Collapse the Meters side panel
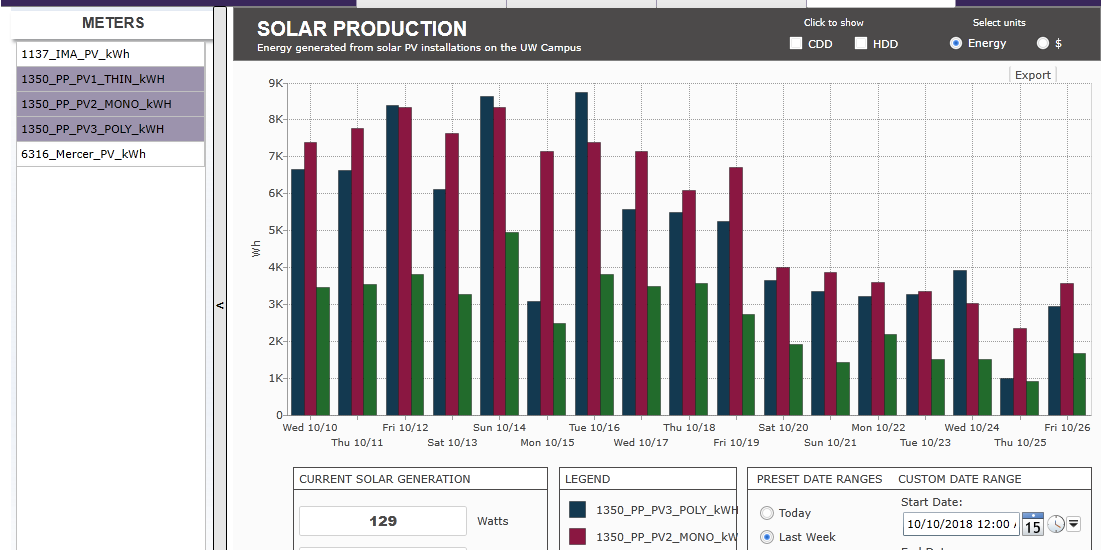 [x=220, y=306]
